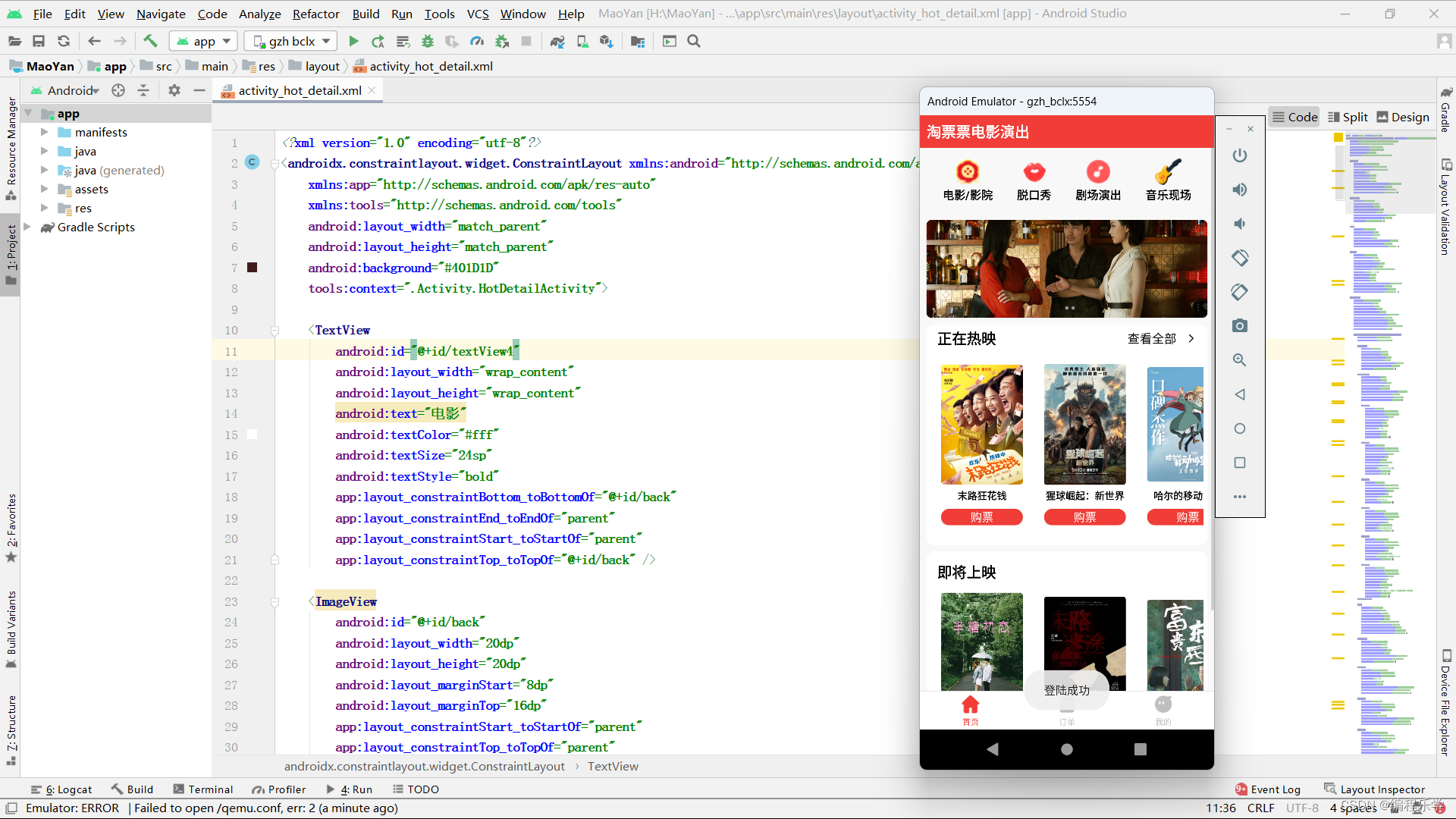This screenshot has width=1456, height=819.
Task: Open the app run configuration dropdown
Action: point(203,41)
